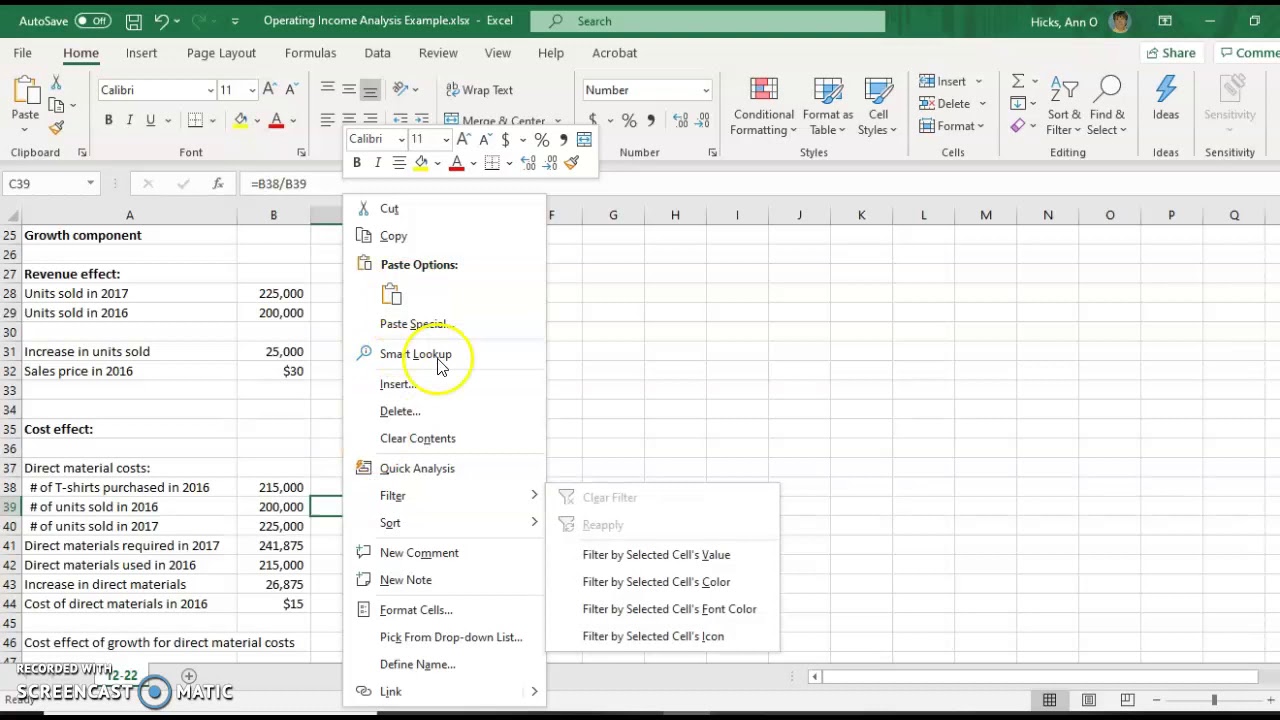Click the Clear eraser icon in Editing group

click(x=1018, y=126)
